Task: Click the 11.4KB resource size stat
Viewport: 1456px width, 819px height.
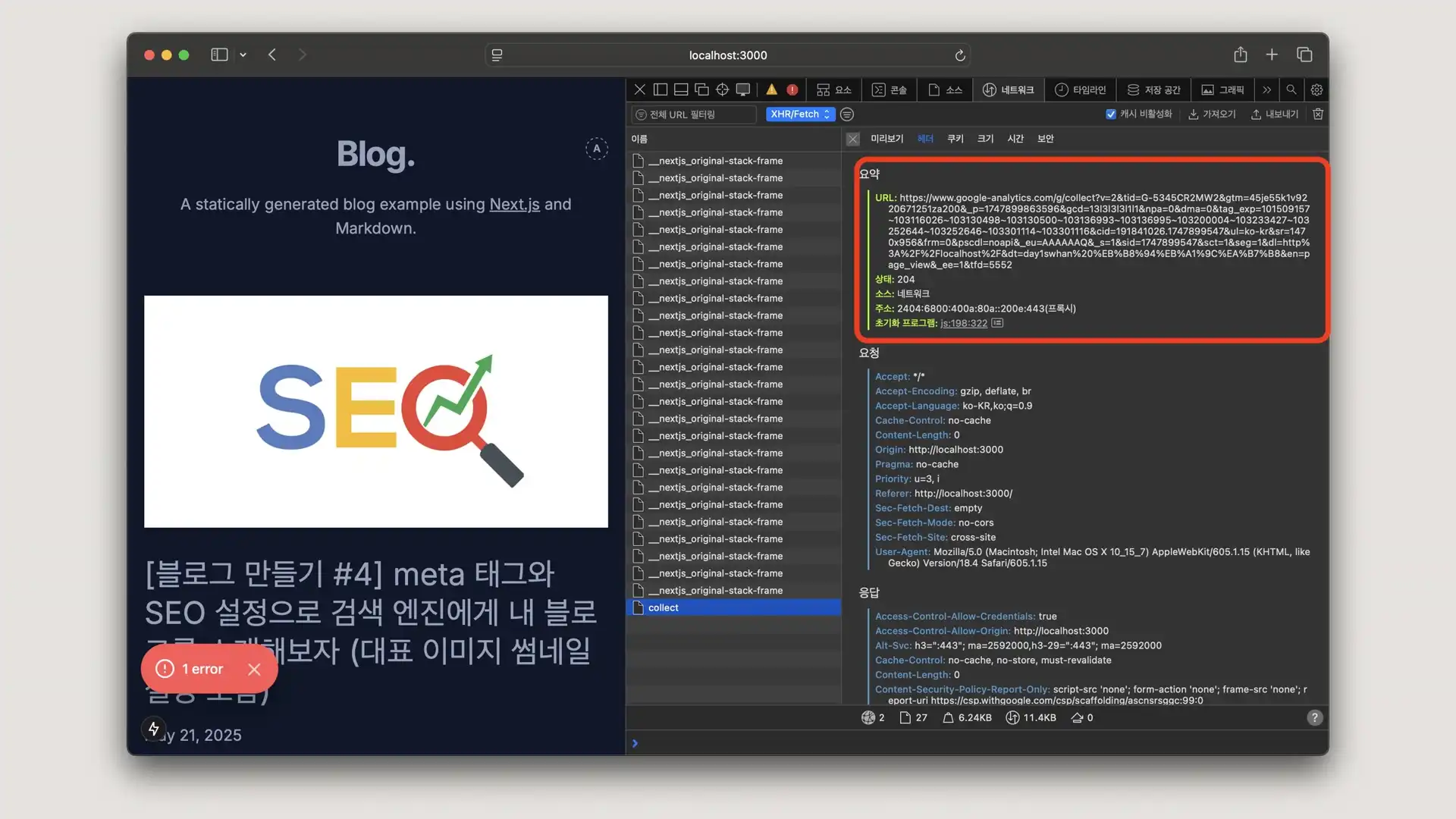Action: [x=1031, y=717]
